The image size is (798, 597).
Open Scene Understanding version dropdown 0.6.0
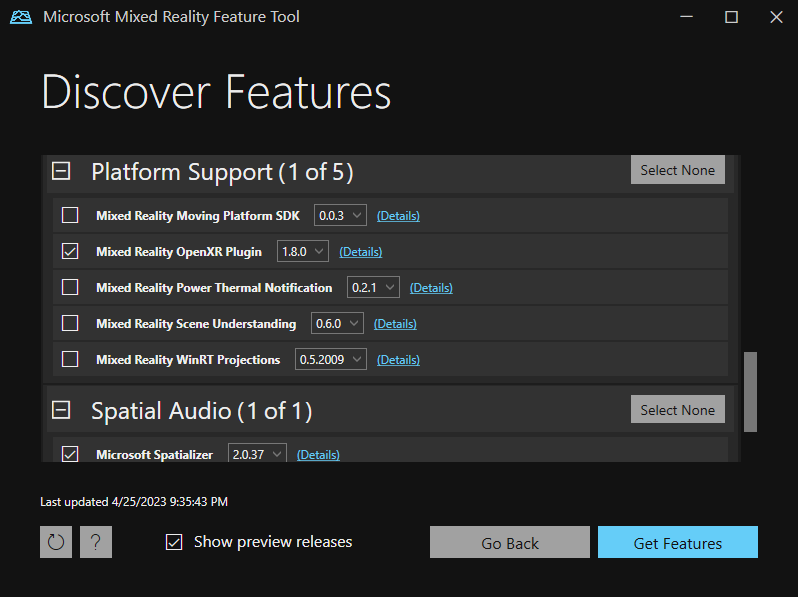(x=337, y=323)
